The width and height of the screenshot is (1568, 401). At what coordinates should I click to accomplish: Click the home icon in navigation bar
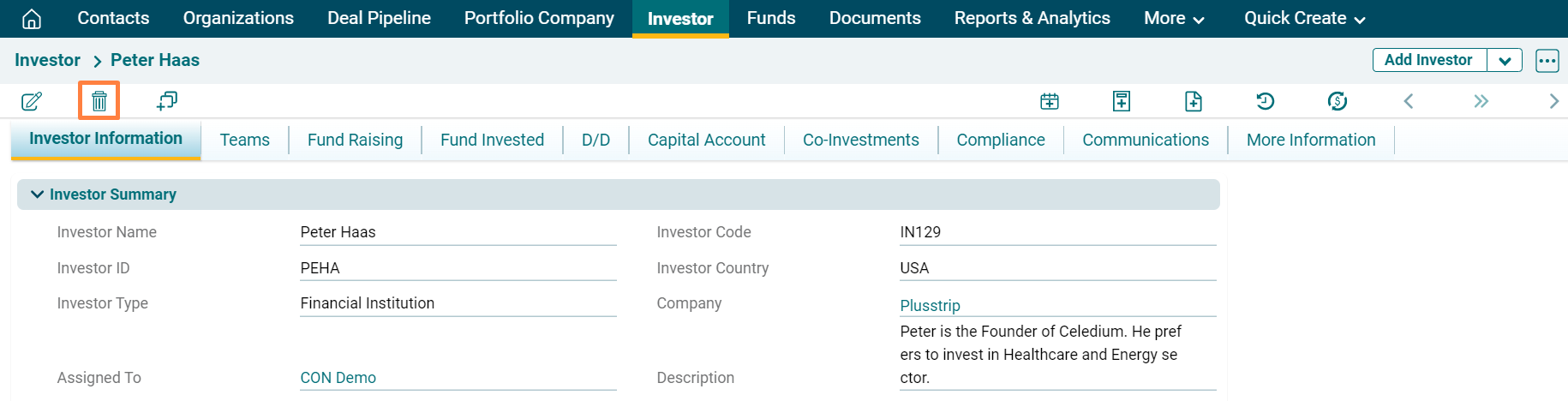tap(32, 19)
